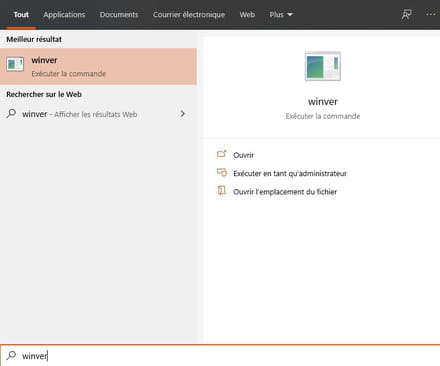Switch to the Documents tab
Screen dimensions: 440x366
coord(119,15)
